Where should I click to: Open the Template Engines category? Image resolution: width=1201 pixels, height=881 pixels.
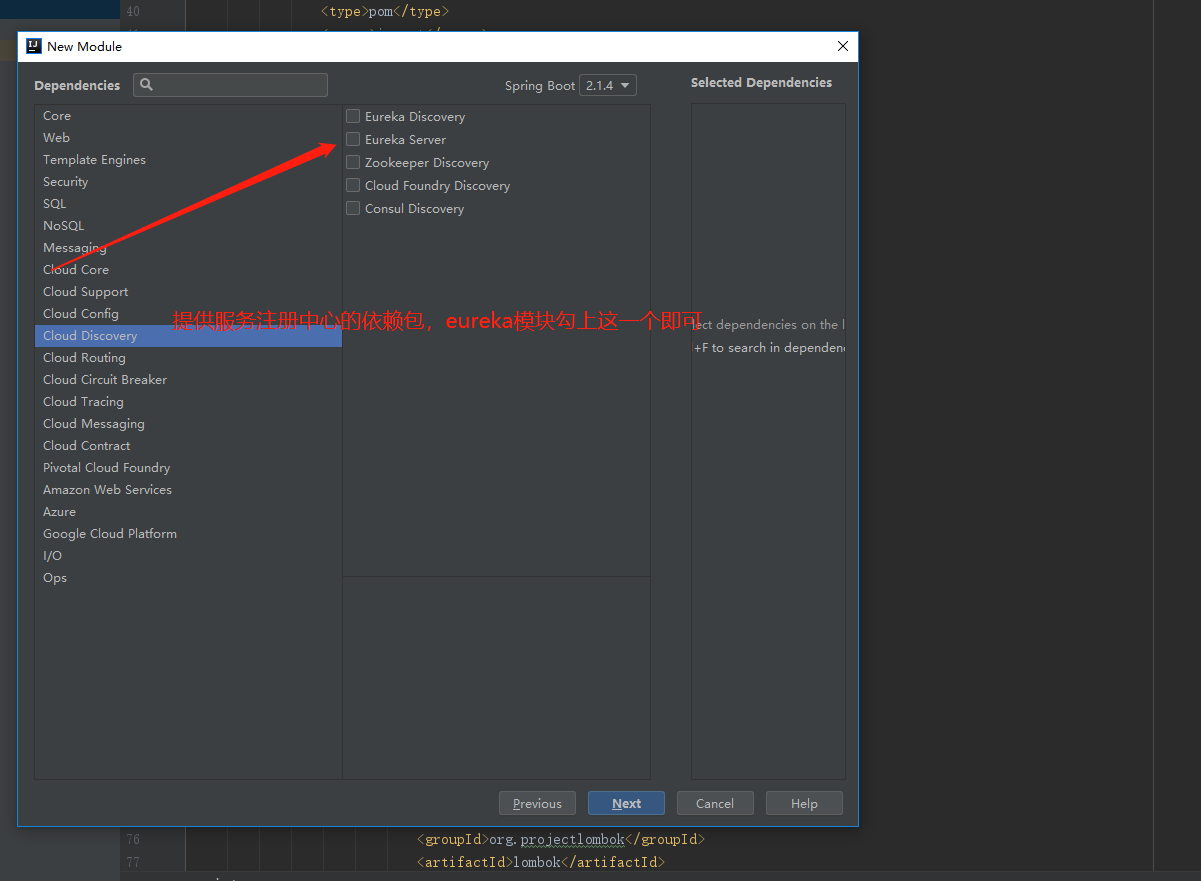coord(188,160)
